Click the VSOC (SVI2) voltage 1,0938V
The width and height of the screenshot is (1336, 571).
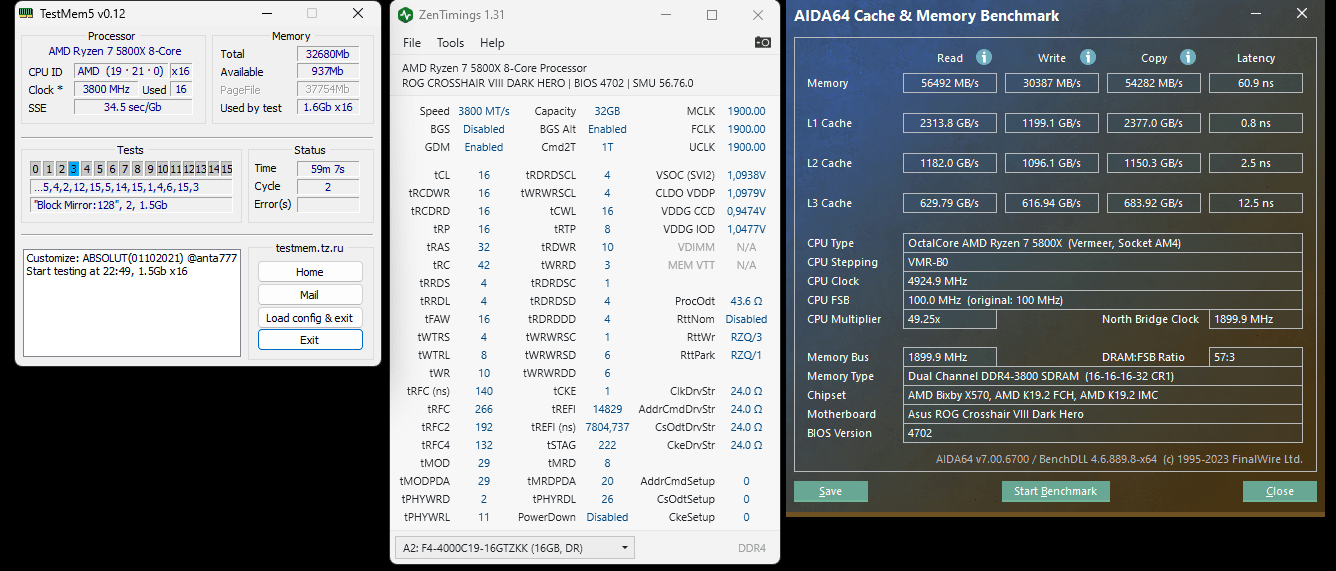click(x=746, y=175)
